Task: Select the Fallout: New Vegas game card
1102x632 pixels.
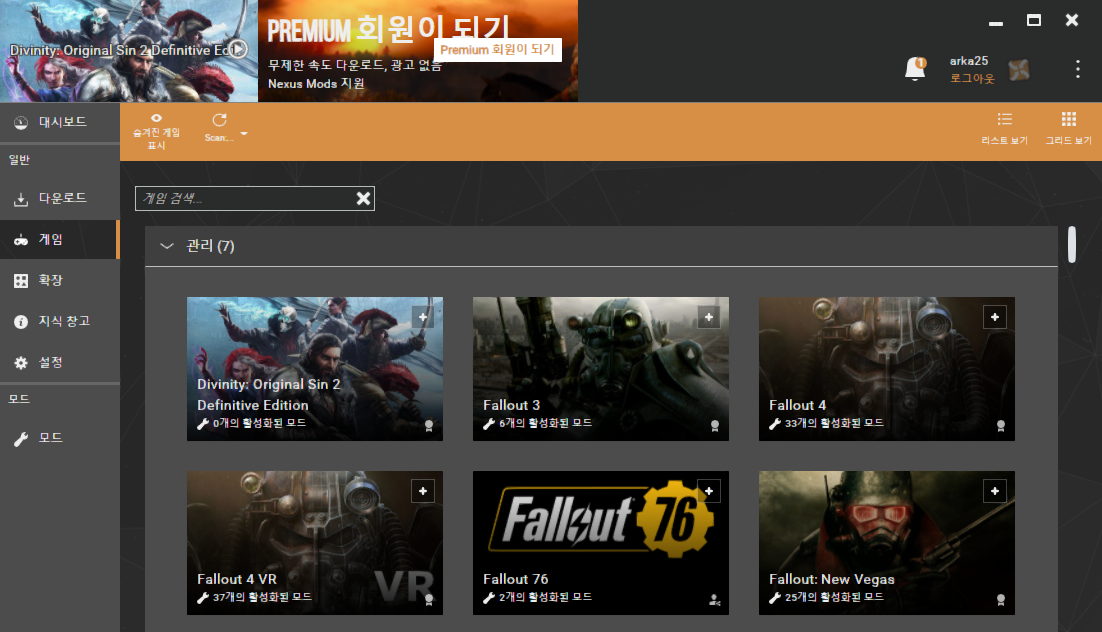Action: pos(887,543)
